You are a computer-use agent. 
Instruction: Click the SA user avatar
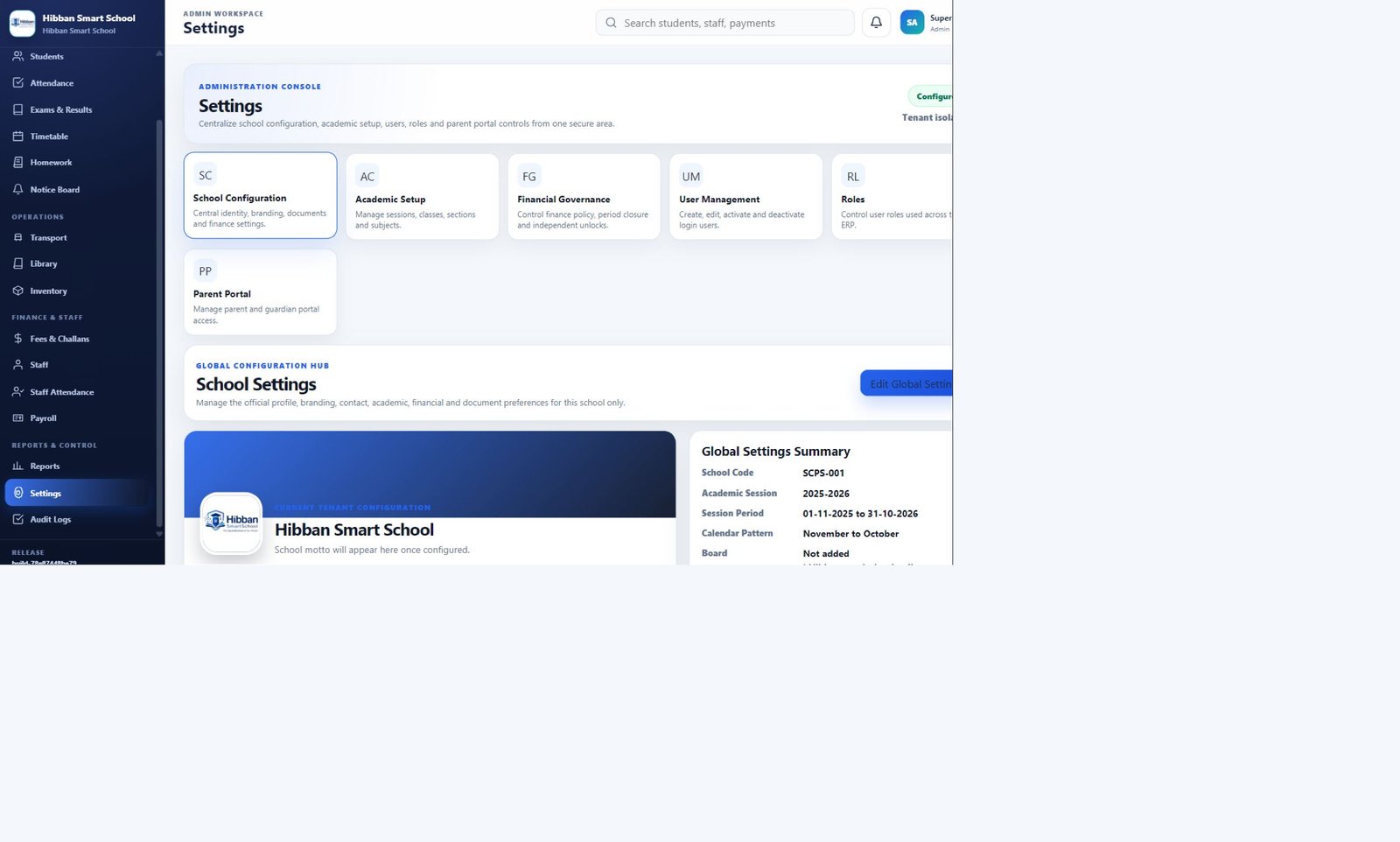[x=912, y=23]
